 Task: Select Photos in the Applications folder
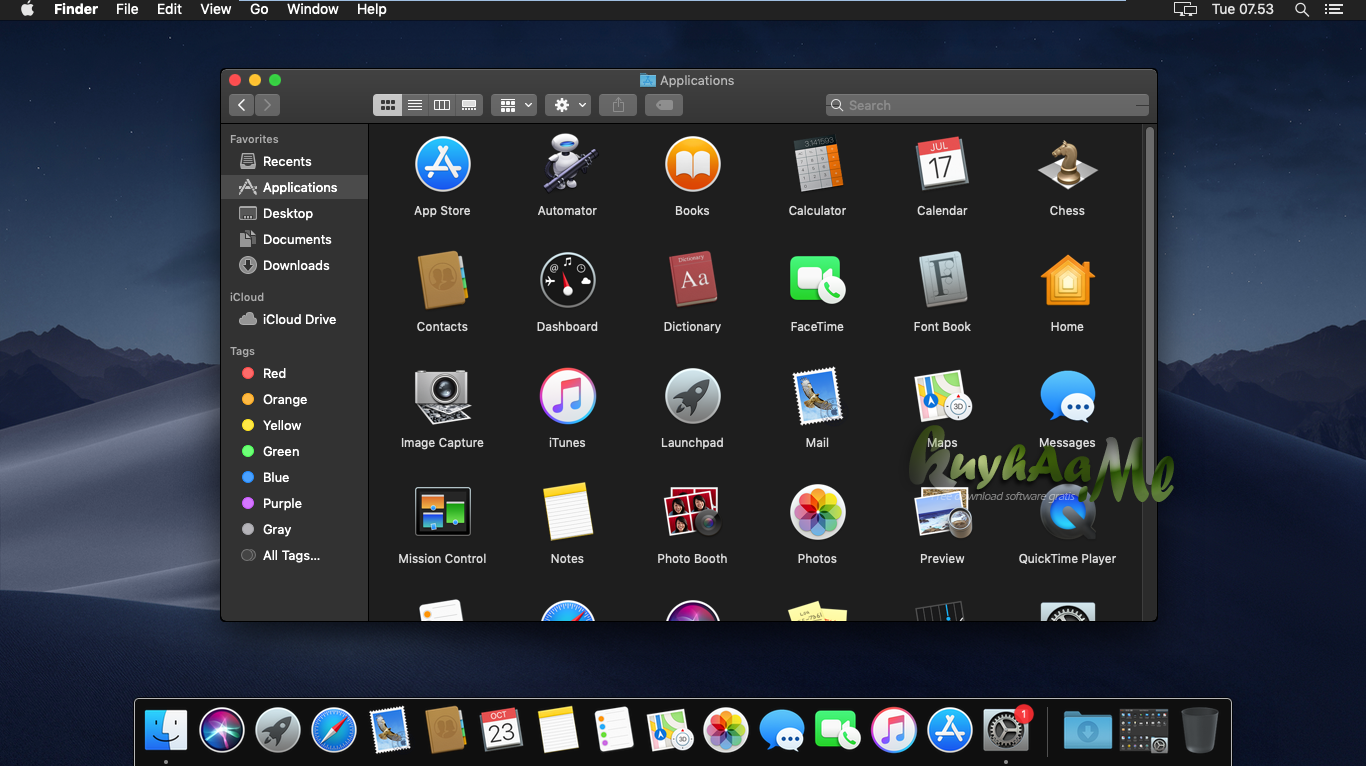(x=817, y=512)
